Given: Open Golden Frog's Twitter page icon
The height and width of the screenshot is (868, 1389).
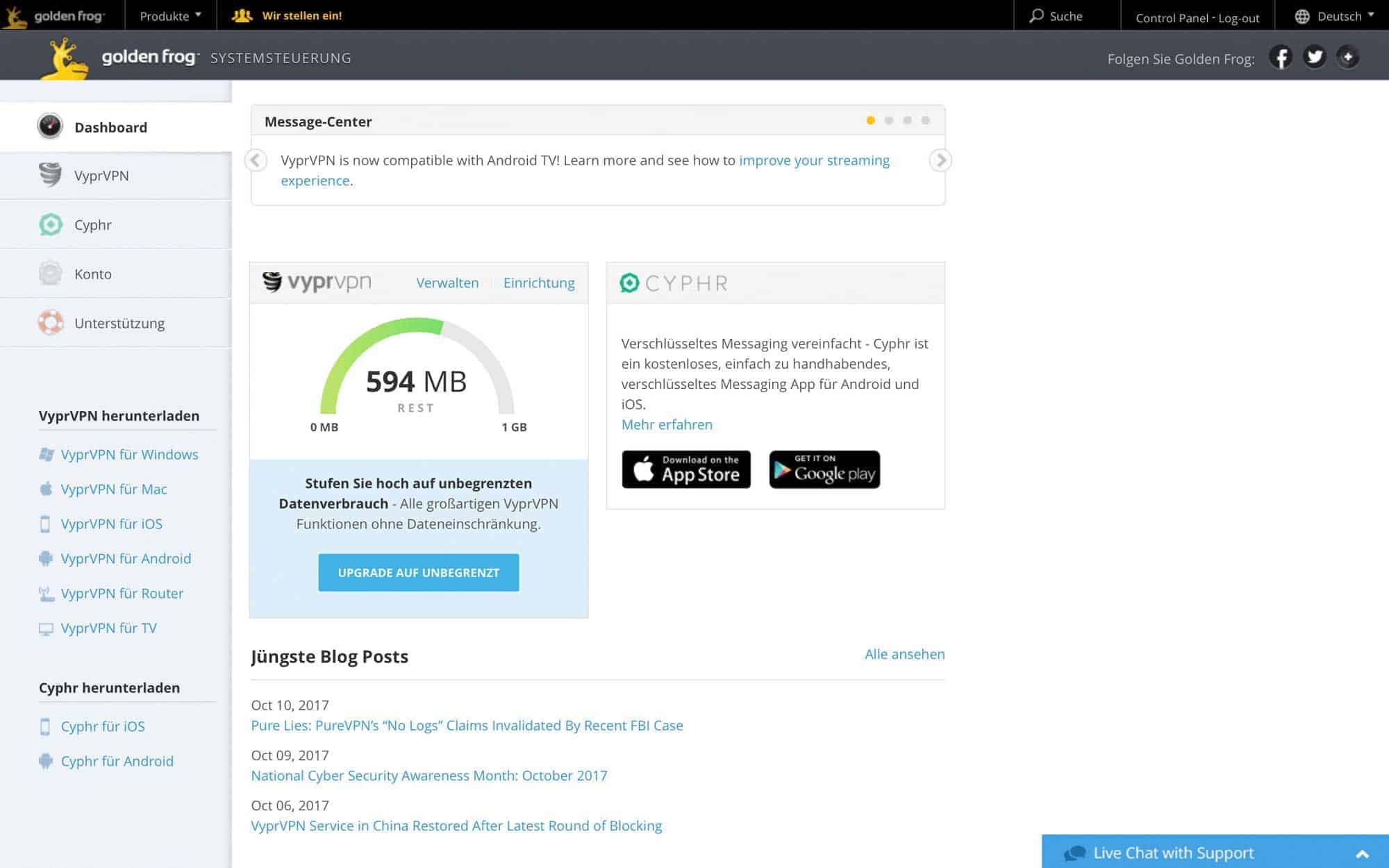Looking at the screenshot, I should point(1314,57).
